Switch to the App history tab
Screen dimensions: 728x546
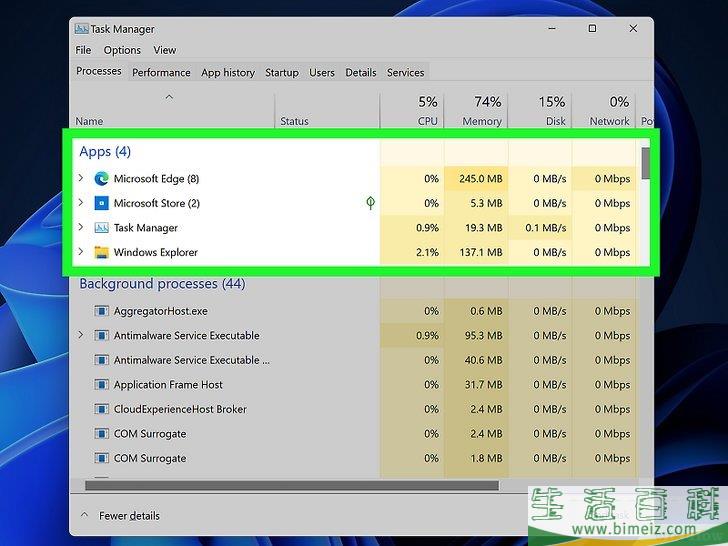(x=228, y=72)
